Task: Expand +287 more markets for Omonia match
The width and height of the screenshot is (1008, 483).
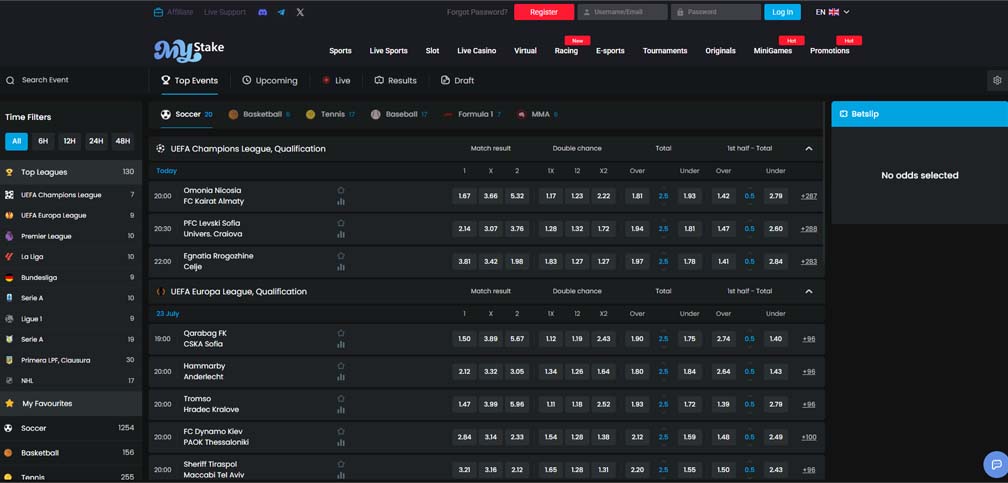Action: pos(809,196)
